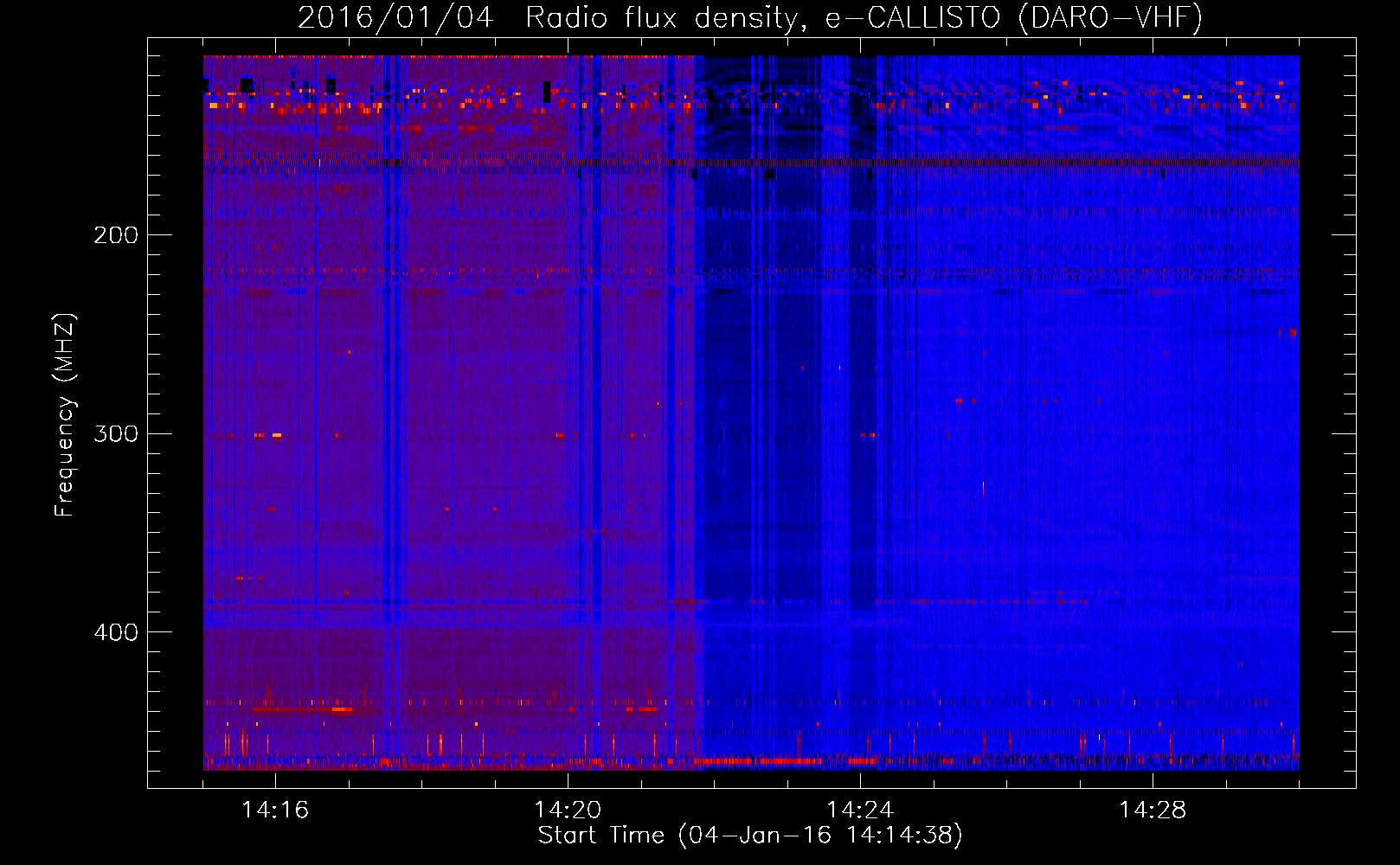Viewport: 1400px width, 865px height.
Task: Click the dark vertical band just before 14:24
Action: [862, 346]
